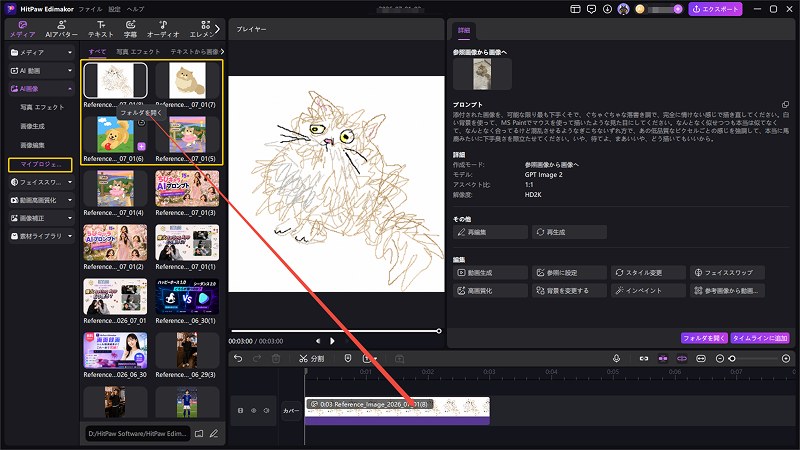Click the fit-timeline-to-width icon

pos(701,359)
